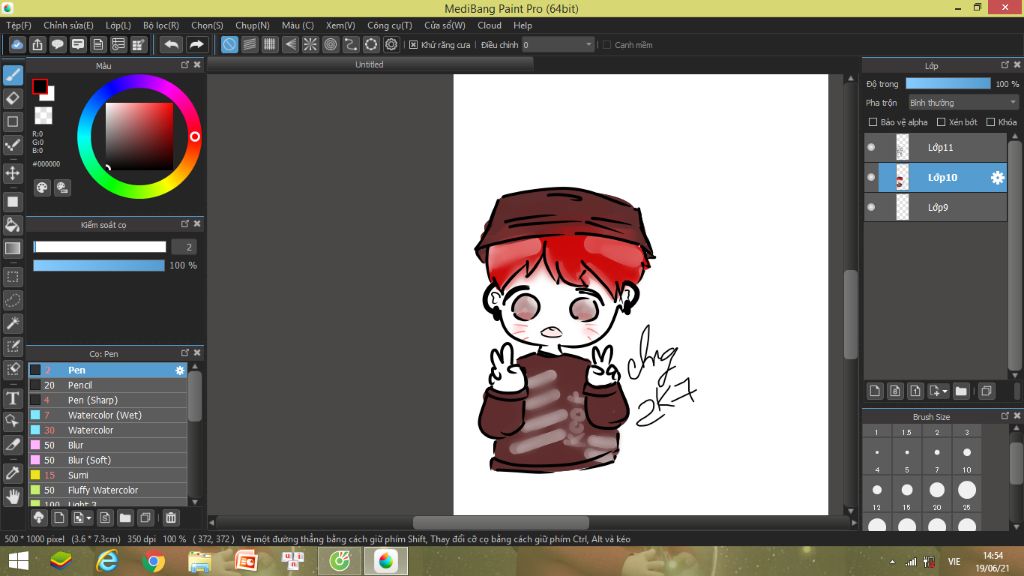This screenshot has width=1024, height=576.
Task: Open Internet Explorer from taskbar
Action: point(107,561)
